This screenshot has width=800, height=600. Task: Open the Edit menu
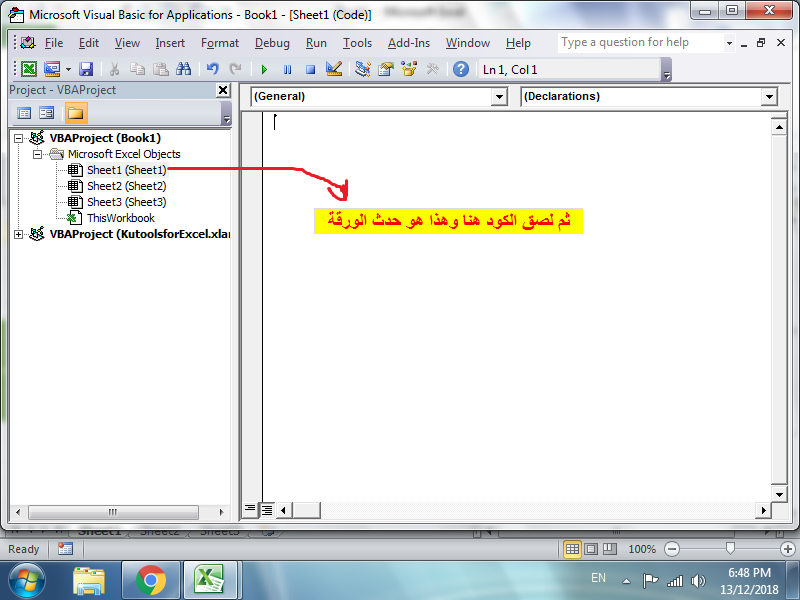point(89,43)
